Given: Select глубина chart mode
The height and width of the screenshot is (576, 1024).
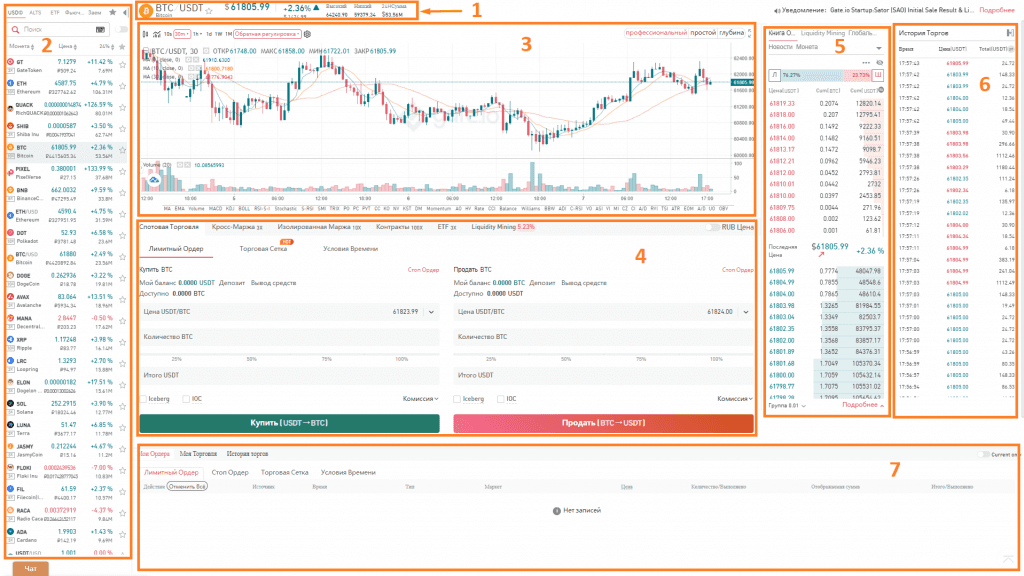Looking at the screenshot, I should [731, 33].
